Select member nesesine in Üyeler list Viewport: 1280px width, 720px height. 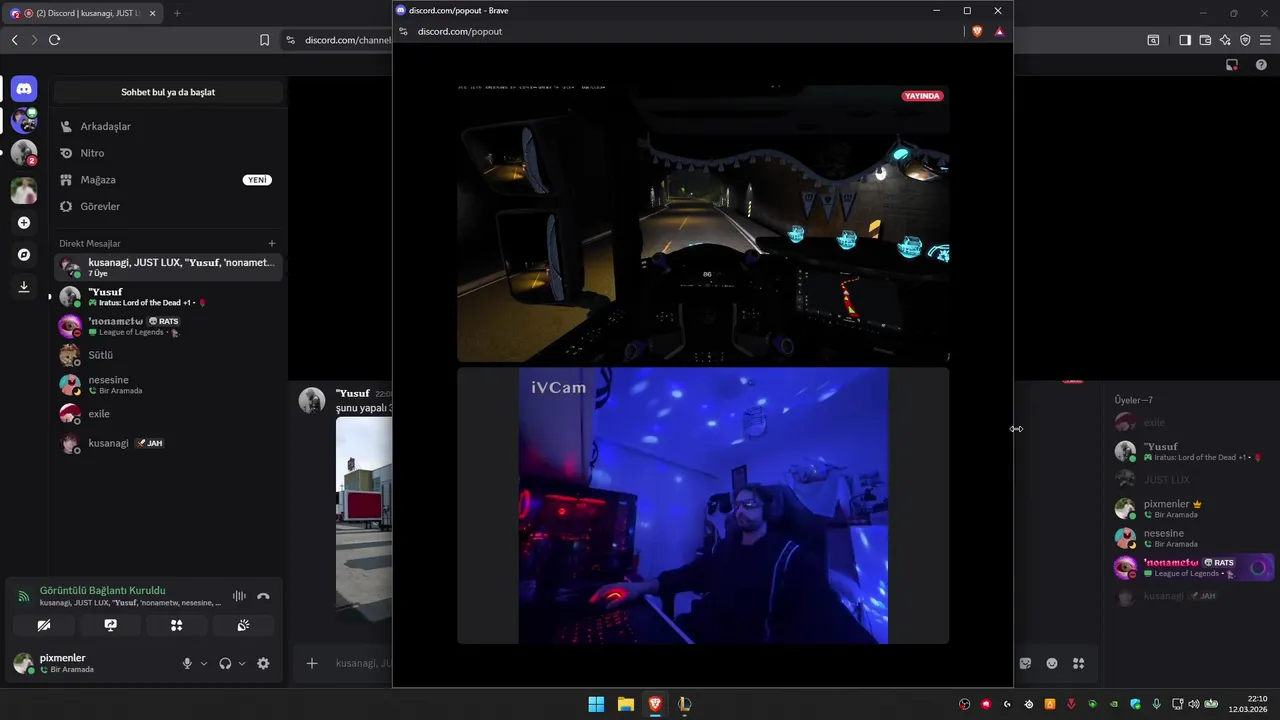[1193, 538]
